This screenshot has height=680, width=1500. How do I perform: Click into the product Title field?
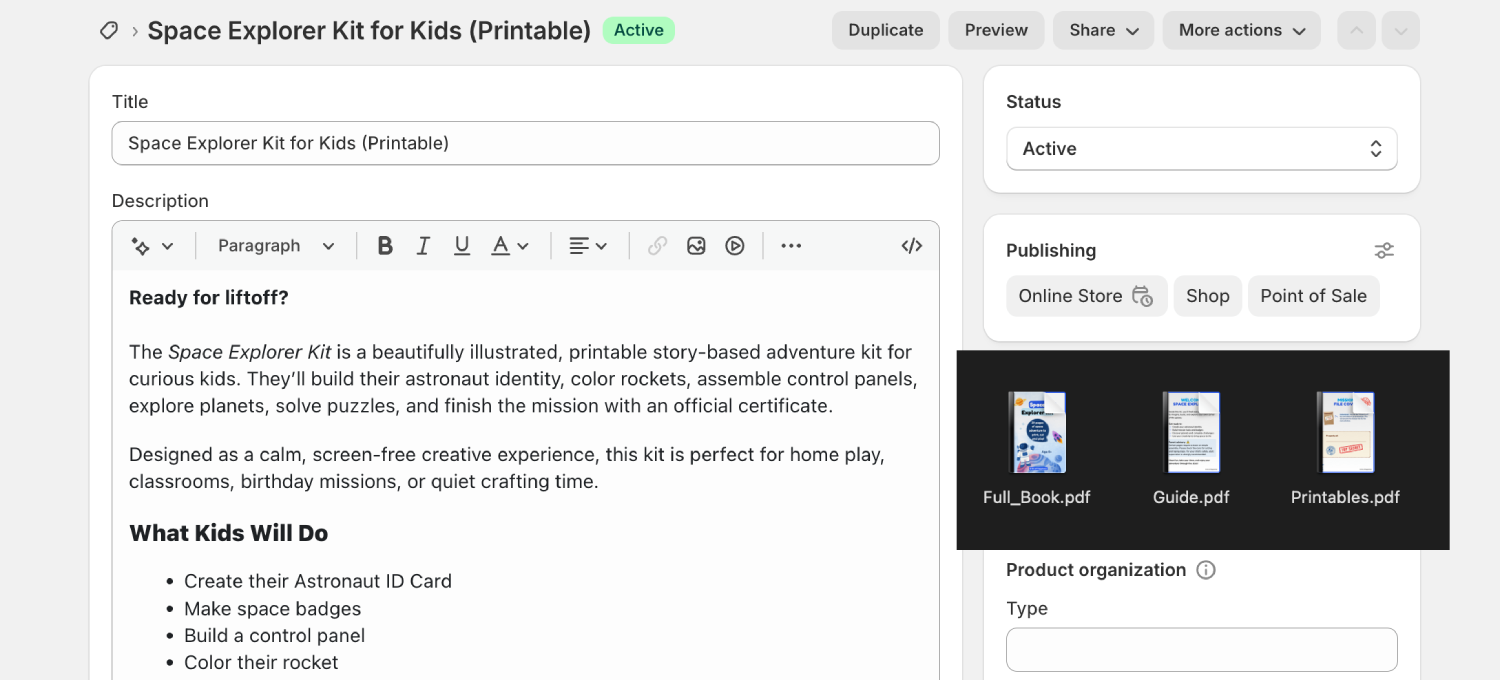point(525,143)
